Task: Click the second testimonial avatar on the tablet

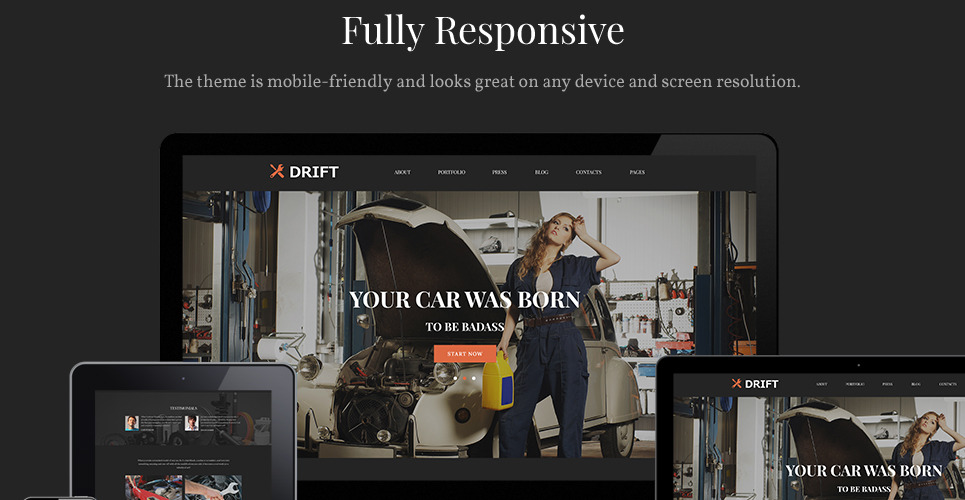Action: [x=191, y=423]
